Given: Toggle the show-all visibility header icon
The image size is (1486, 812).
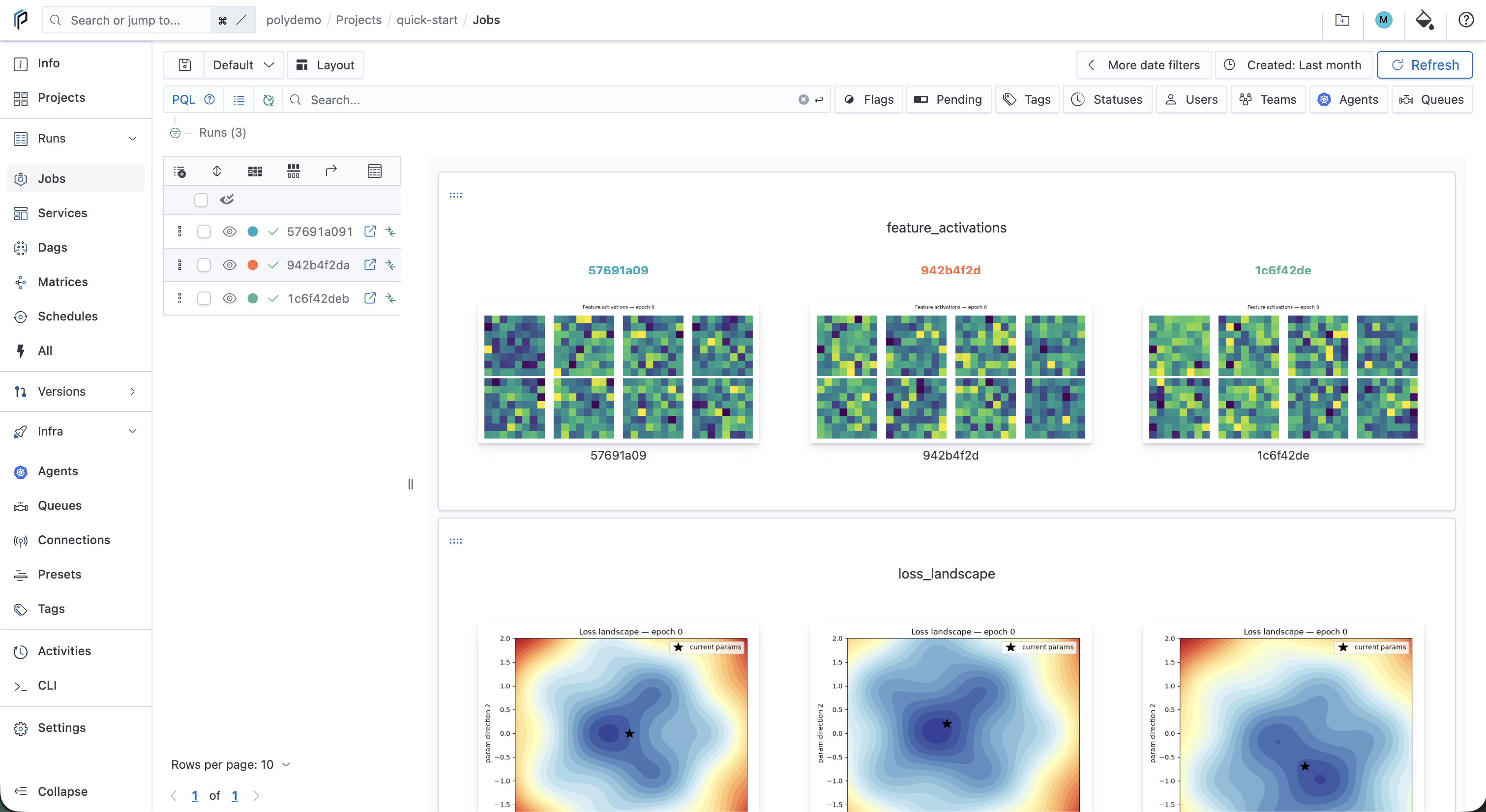Looking at the screenshot, I should 227,200.
